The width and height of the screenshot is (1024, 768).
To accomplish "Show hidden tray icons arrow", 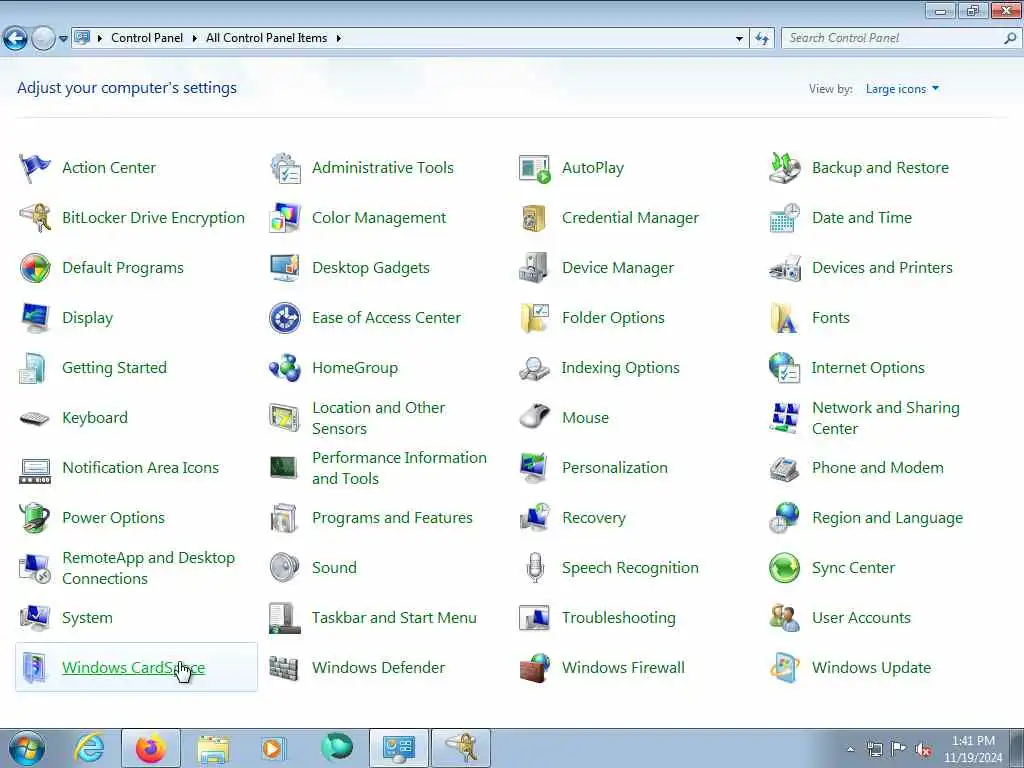I will [x=850, y=749].
